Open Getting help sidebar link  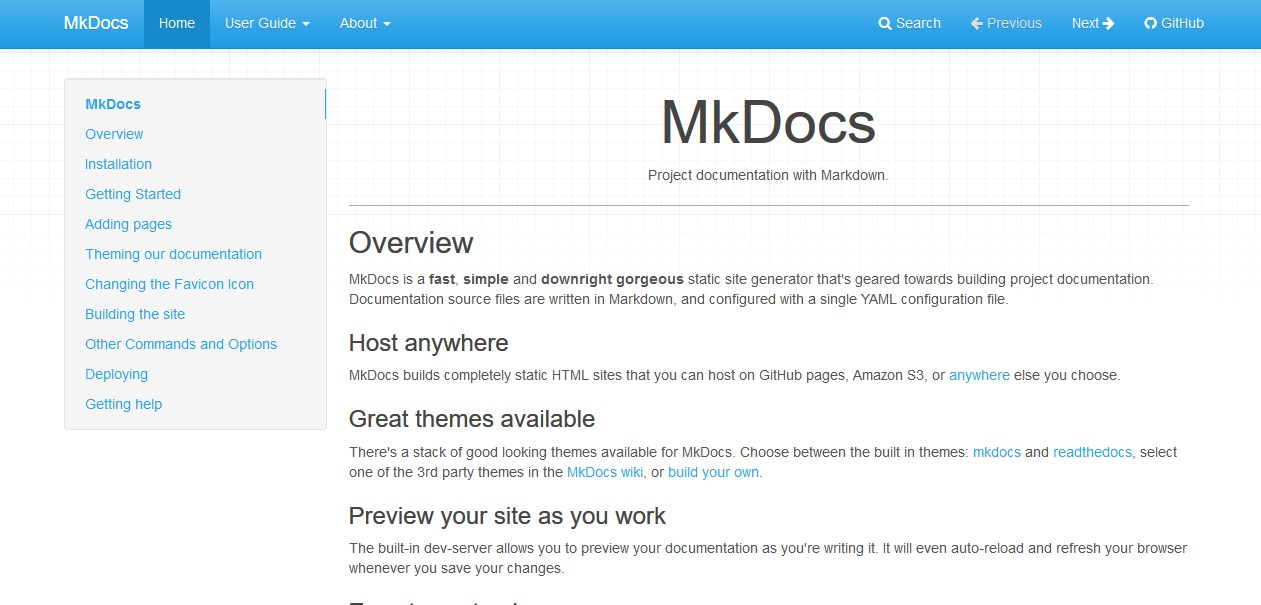(123, 404)
